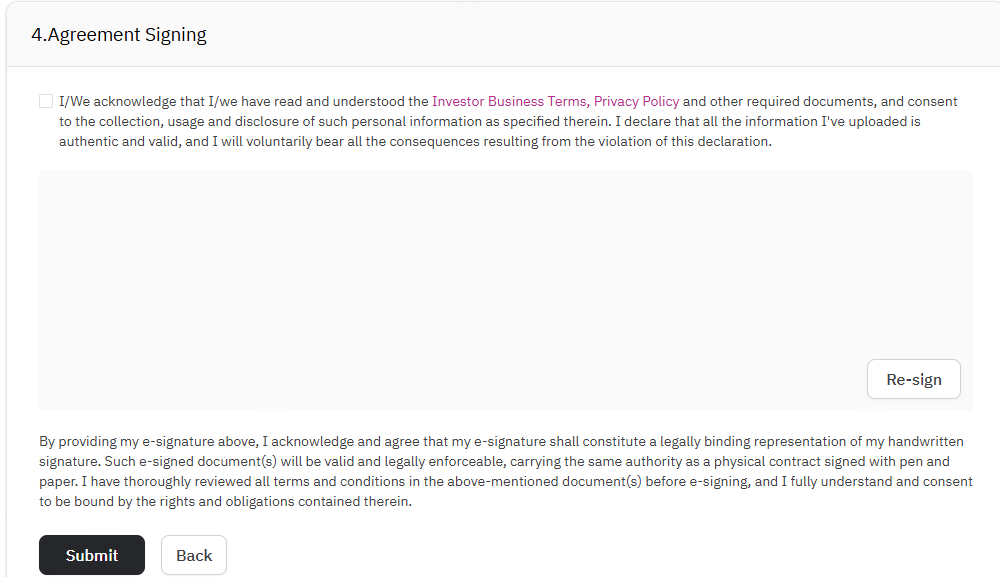
Task: Submit the signed agreement
Action: click(x=92, y=555)
